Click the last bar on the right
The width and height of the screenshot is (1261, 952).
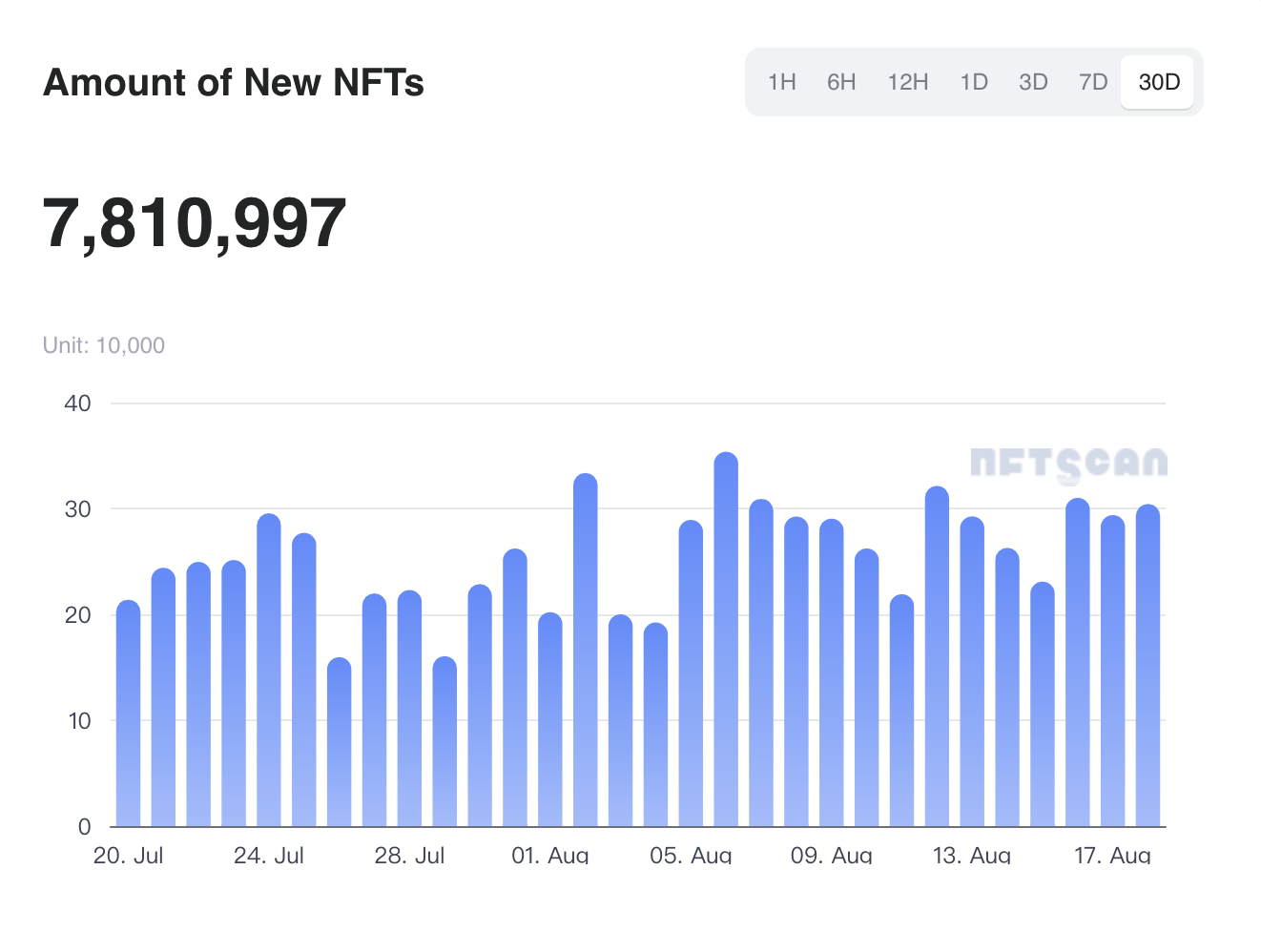(x=1147, y=666)
